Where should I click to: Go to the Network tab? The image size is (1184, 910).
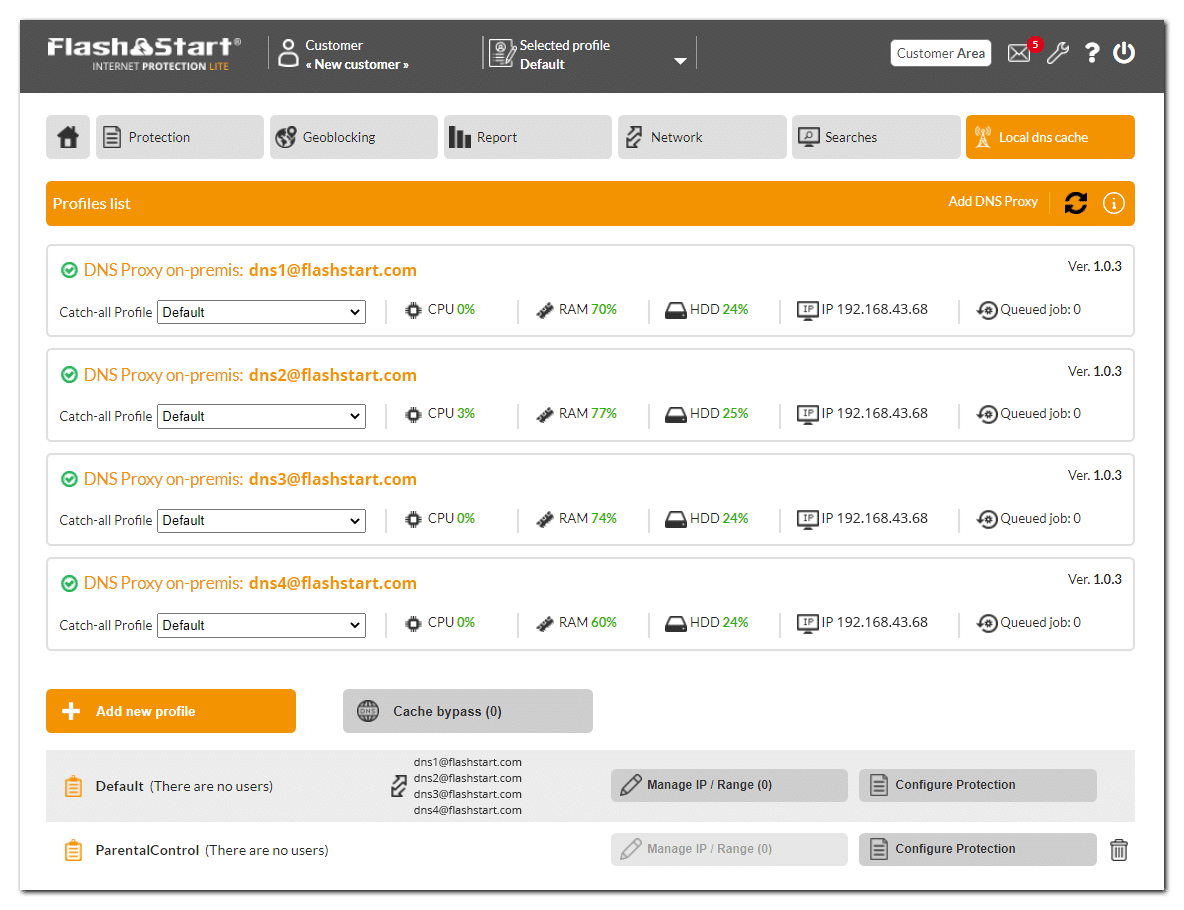click(702, 137)
